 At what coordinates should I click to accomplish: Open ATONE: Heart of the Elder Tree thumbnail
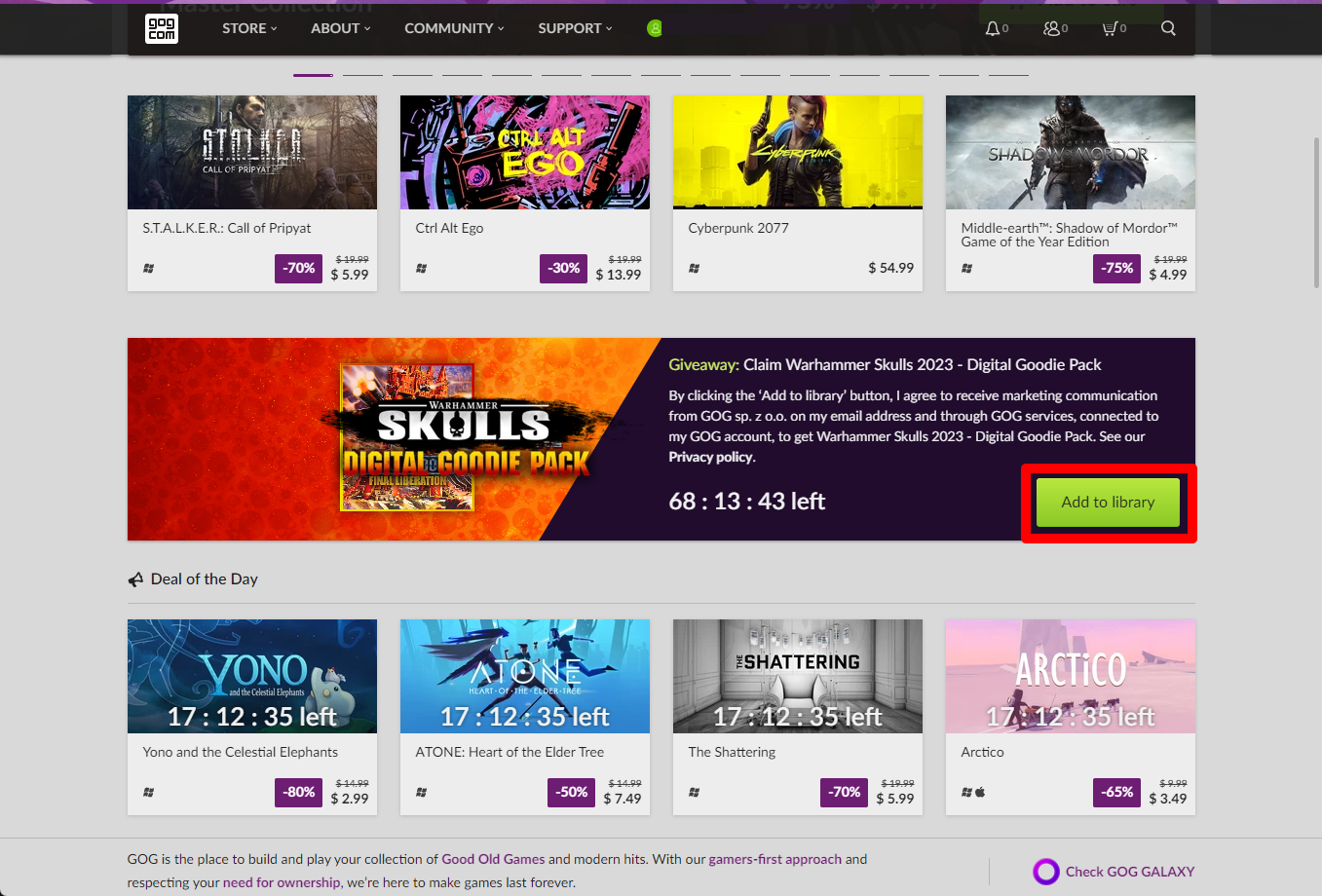525,676
